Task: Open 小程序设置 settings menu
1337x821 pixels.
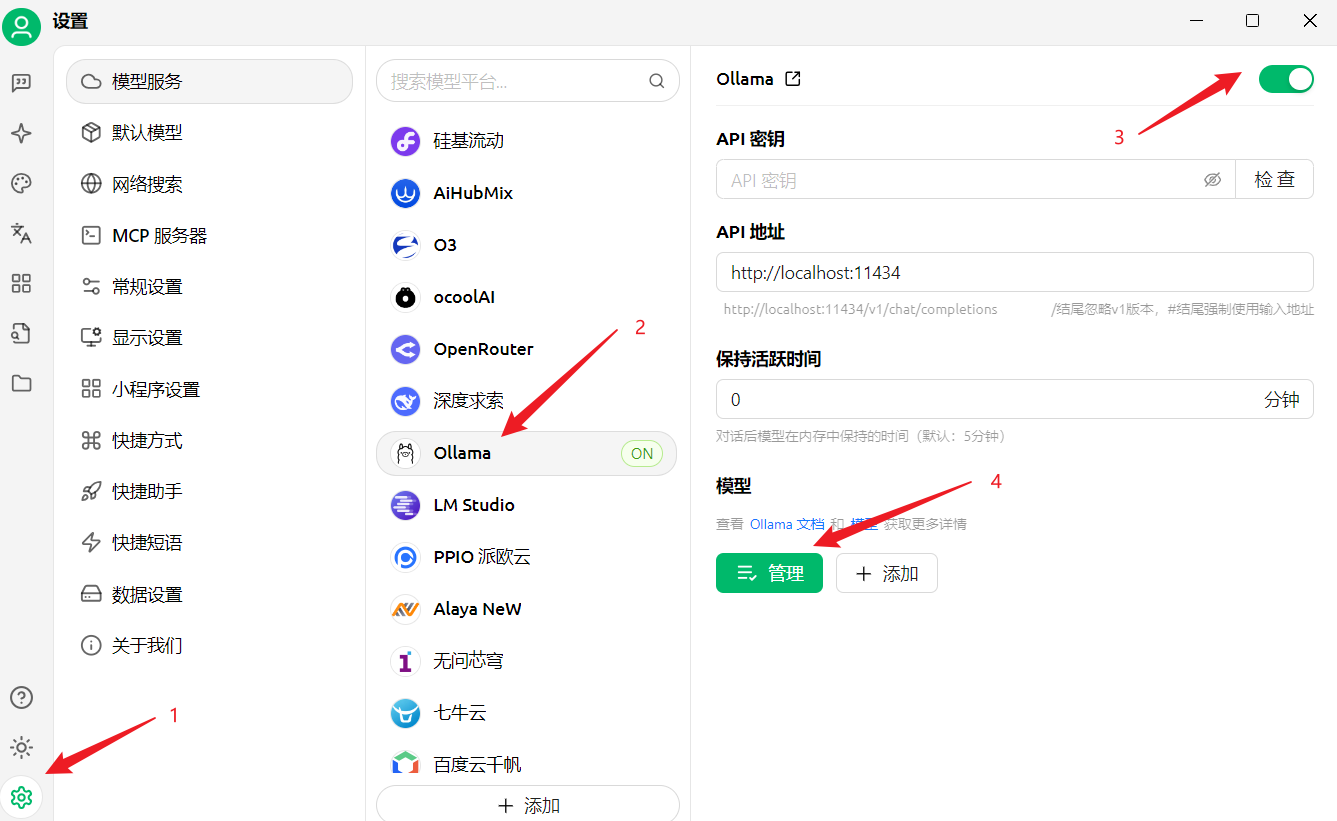Action: (x=210, y=389)
